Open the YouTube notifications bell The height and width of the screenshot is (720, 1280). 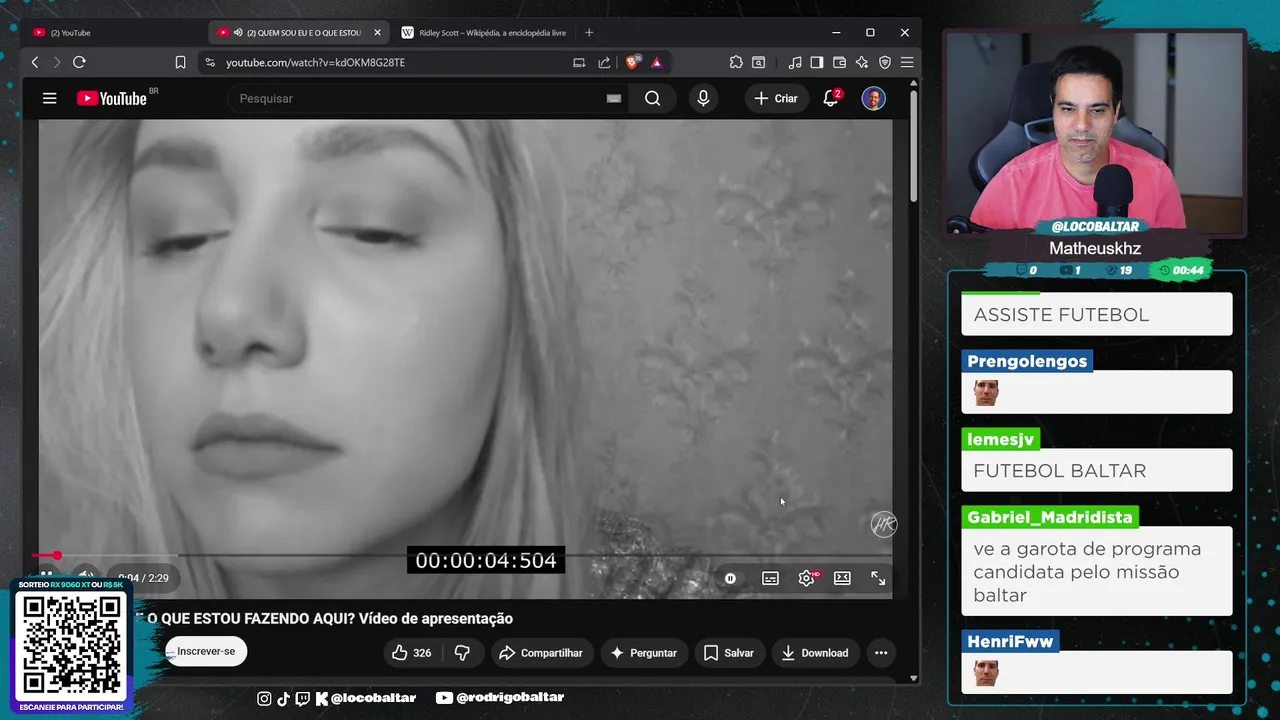click(831, 98)
